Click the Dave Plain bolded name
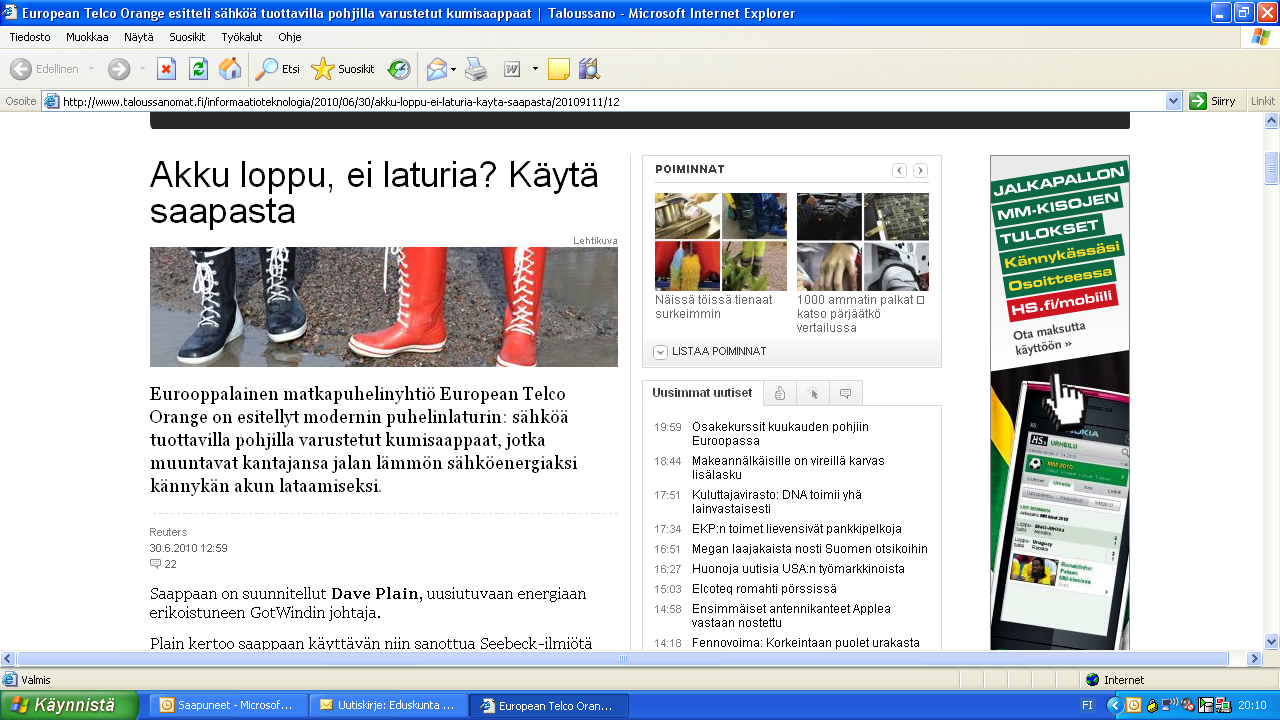The height and width of the screenshot is (720, 1280). [x=376, y=594]
